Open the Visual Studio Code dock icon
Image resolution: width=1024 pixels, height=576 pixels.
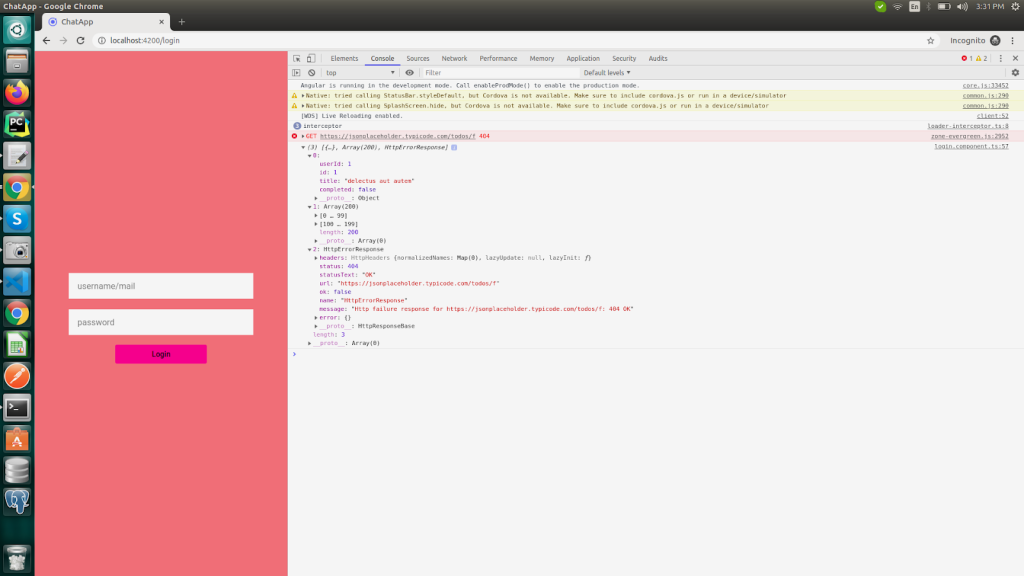[17, 282]
